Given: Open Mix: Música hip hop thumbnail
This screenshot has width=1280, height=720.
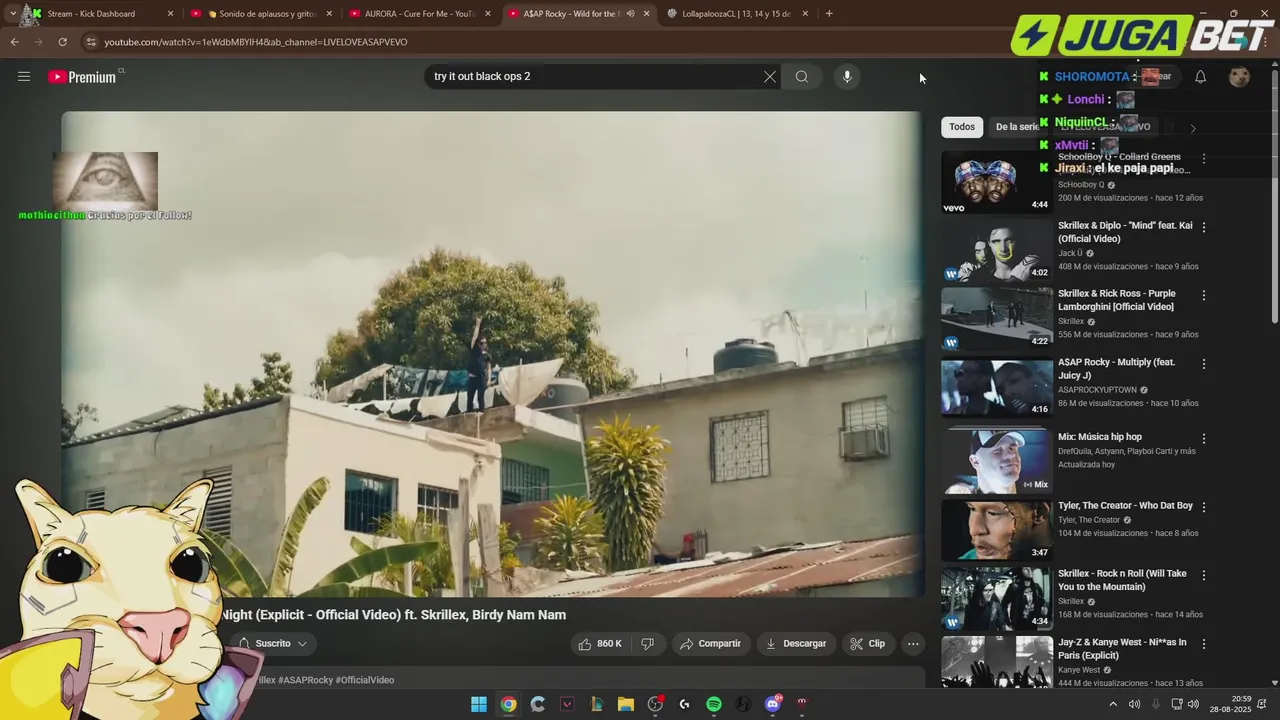Looking at the screenshot, I should tap(996, 461).
